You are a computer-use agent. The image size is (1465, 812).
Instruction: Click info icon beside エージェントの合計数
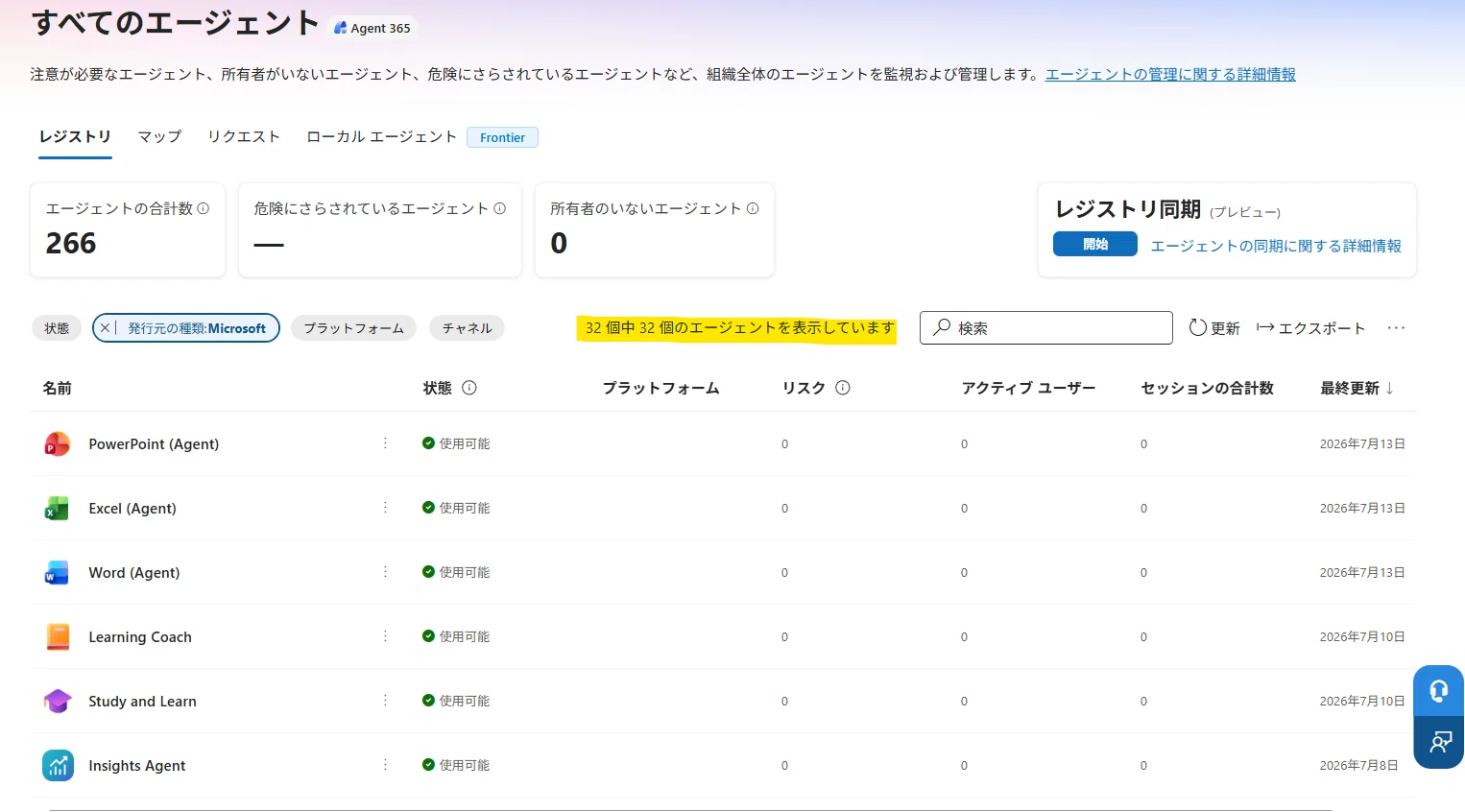204,208
